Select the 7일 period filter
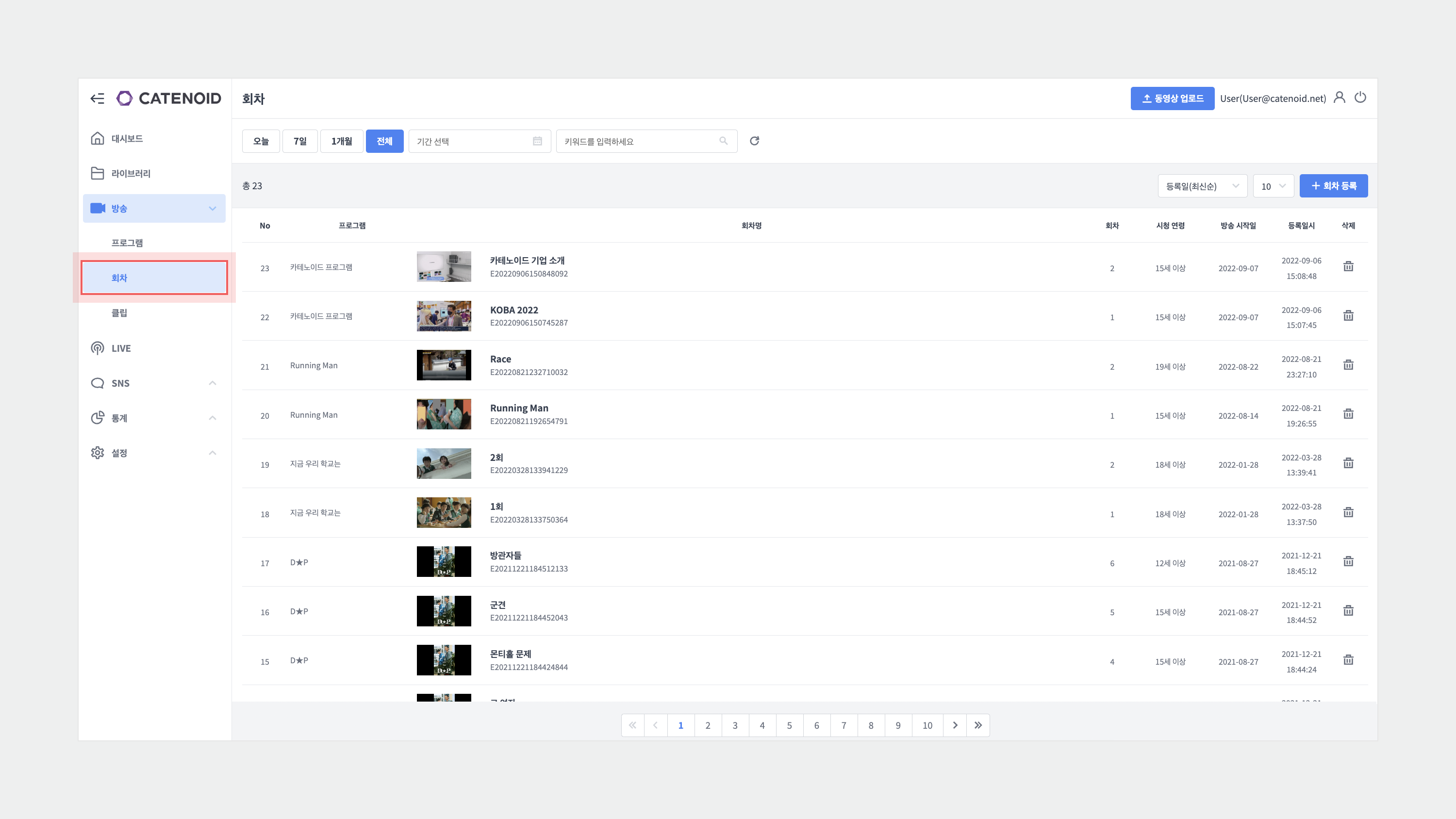1456x819 pixels. (299, 141)
